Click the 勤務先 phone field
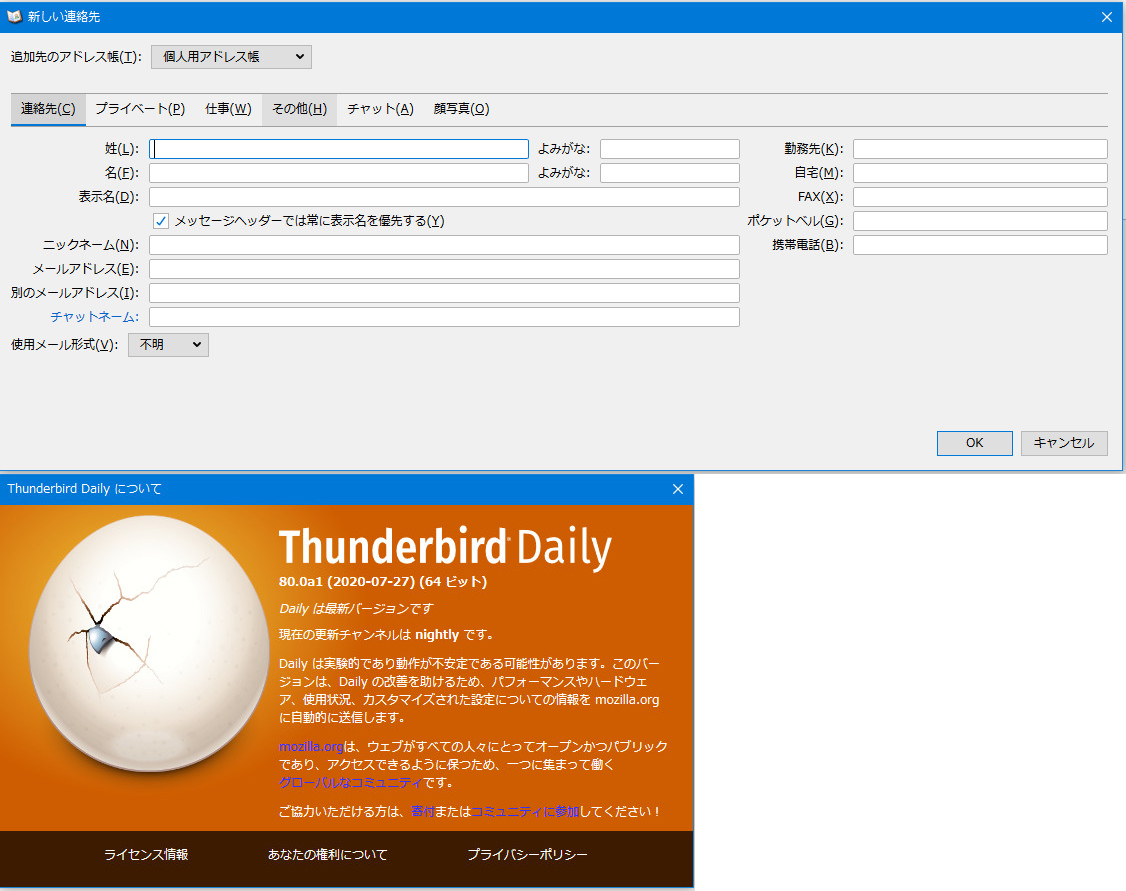Viewport: 1126px width, 891px height. 980,149
